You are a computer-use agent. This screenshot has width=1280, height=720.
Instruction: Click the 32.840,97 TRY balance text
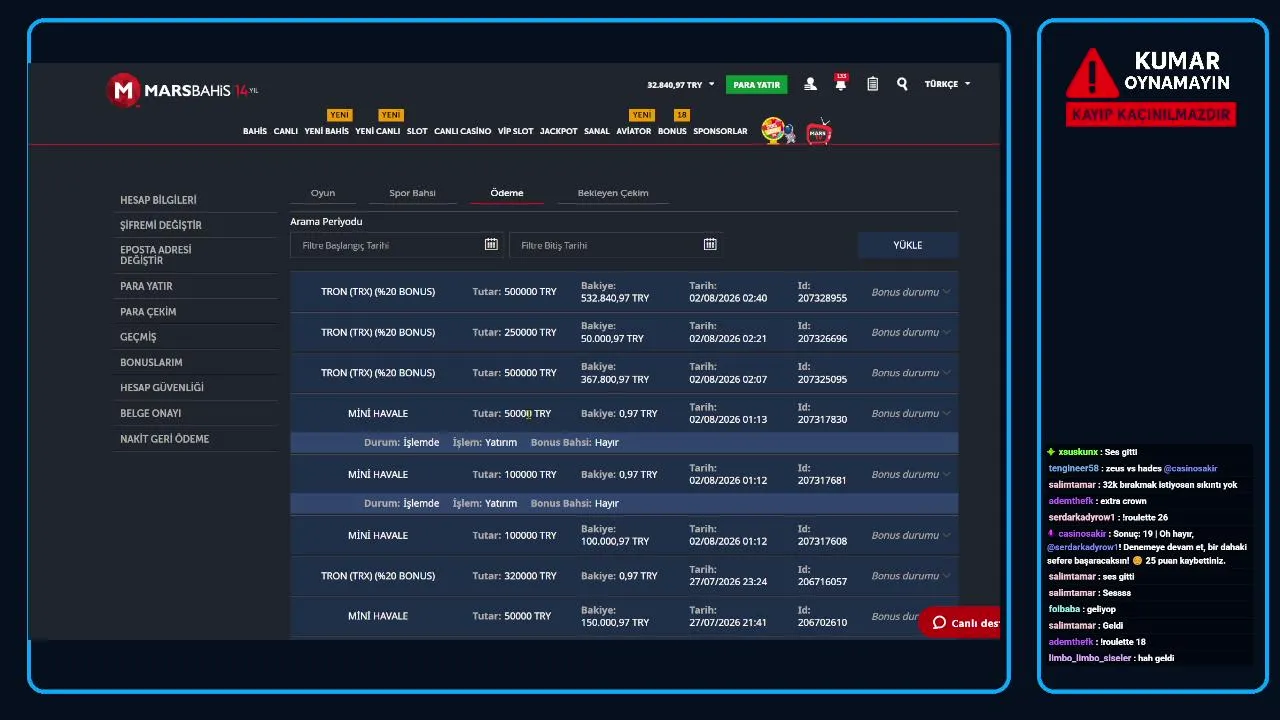[x=675, y=85]
